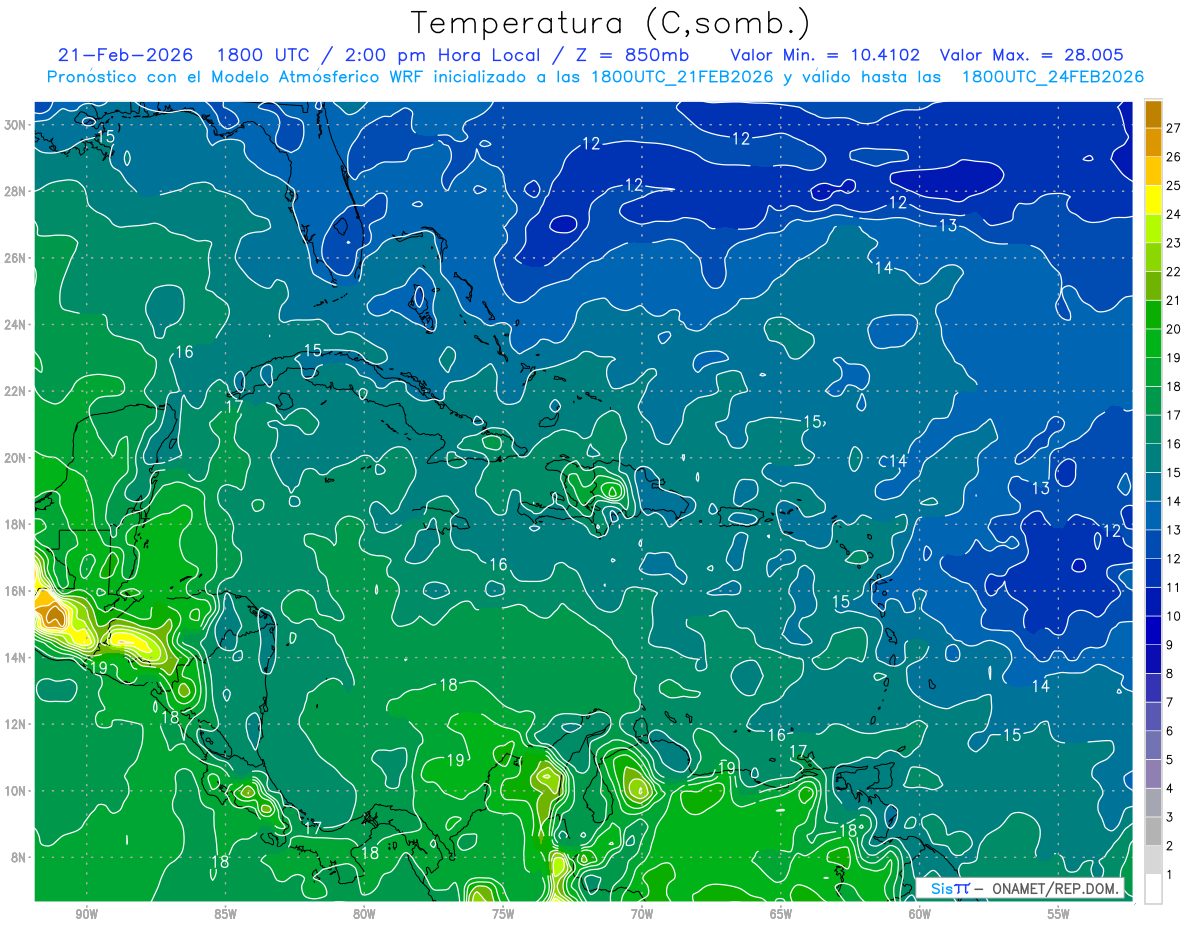The width and height of the screenshot is (1200, 927).
Task: Click the '24N' latitude axis label
Action: click(x=17, y=324)
